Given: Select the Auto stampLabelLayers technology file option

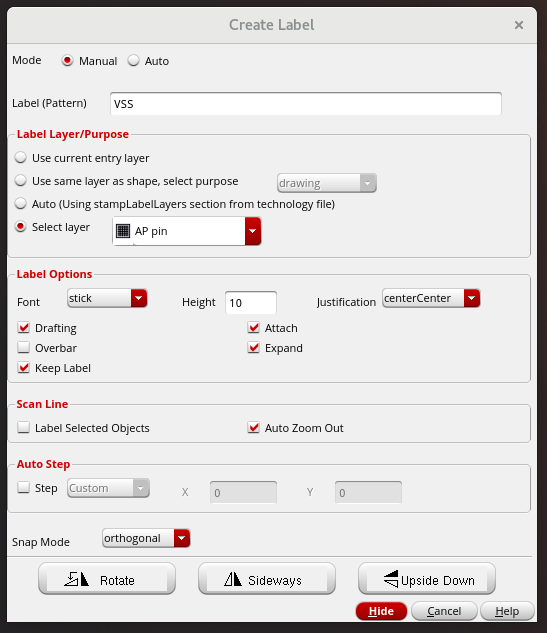Looking at the screenshot, I should 21,203.
